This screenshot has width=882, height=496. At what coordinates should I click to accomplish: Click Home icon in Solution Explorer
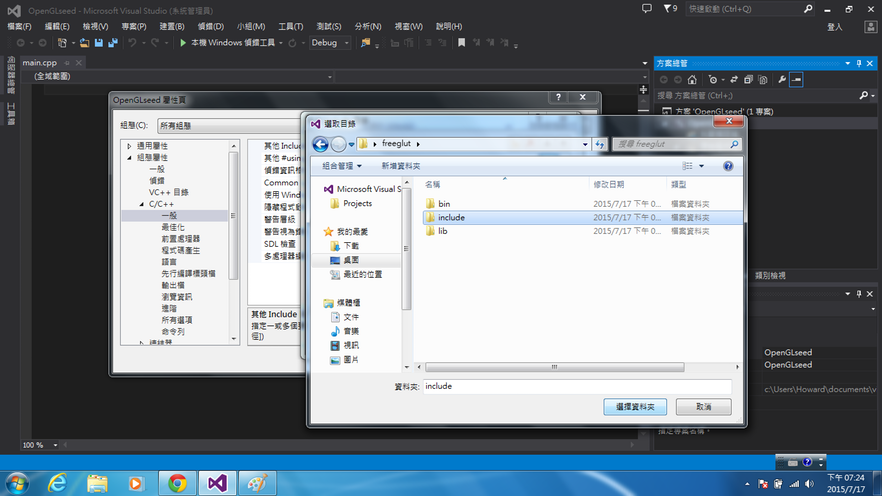click(692, 80)
